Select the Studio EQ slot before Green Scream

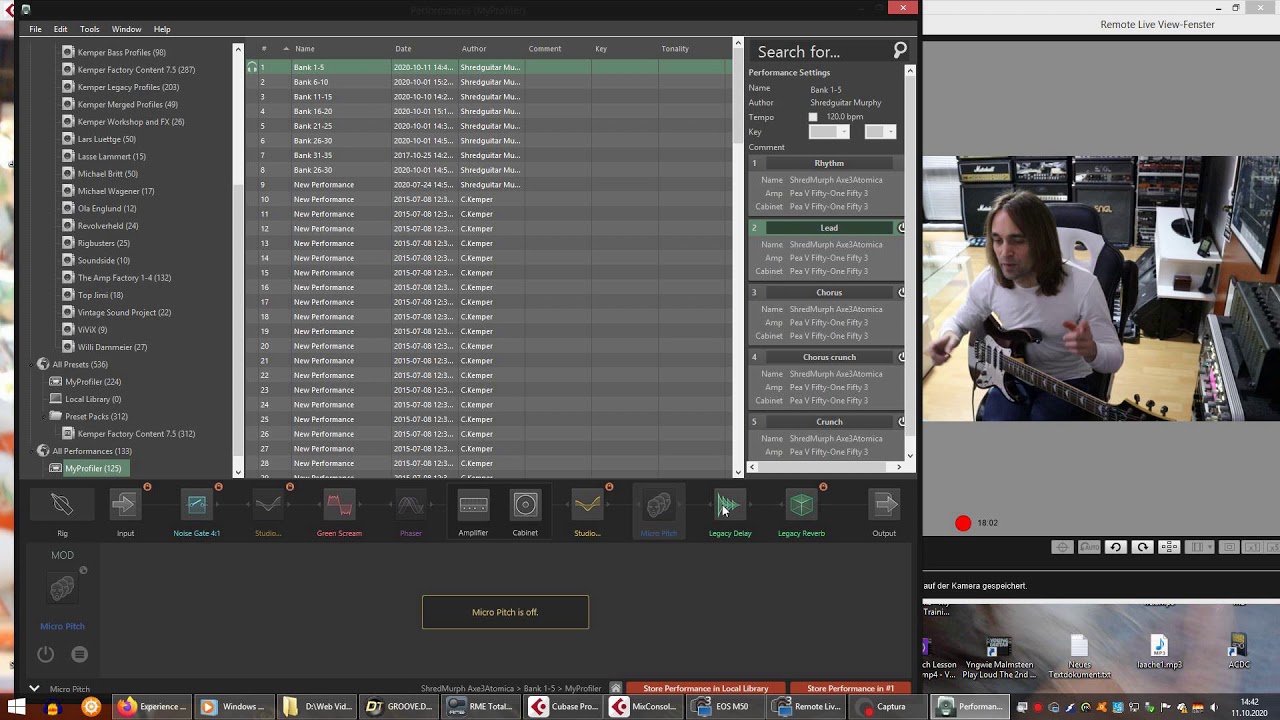tap(268, 506)
